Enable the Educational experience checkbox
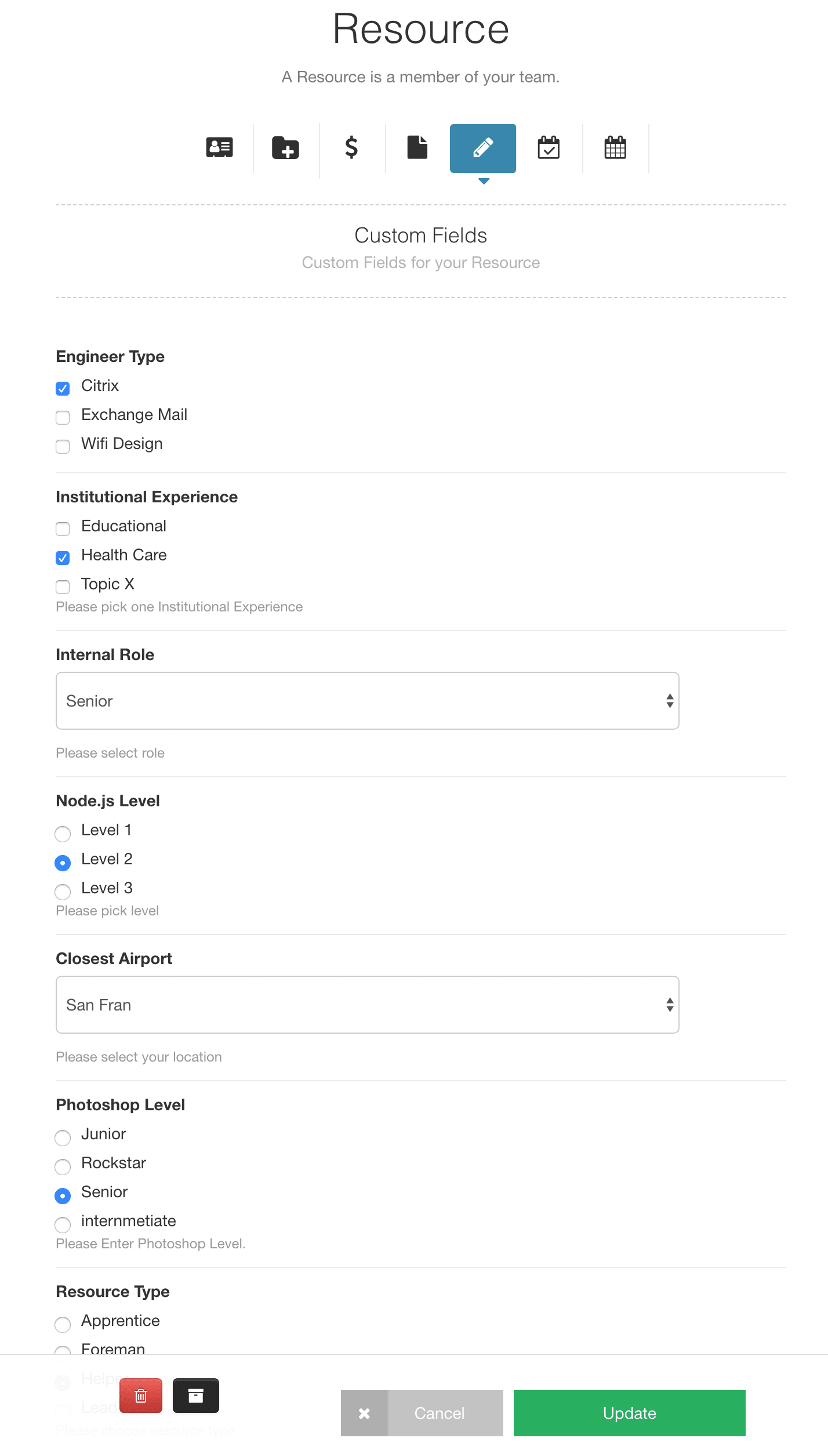Viewport: 828px width, 1456px height. pyautogui.click(x=63, y=528)
